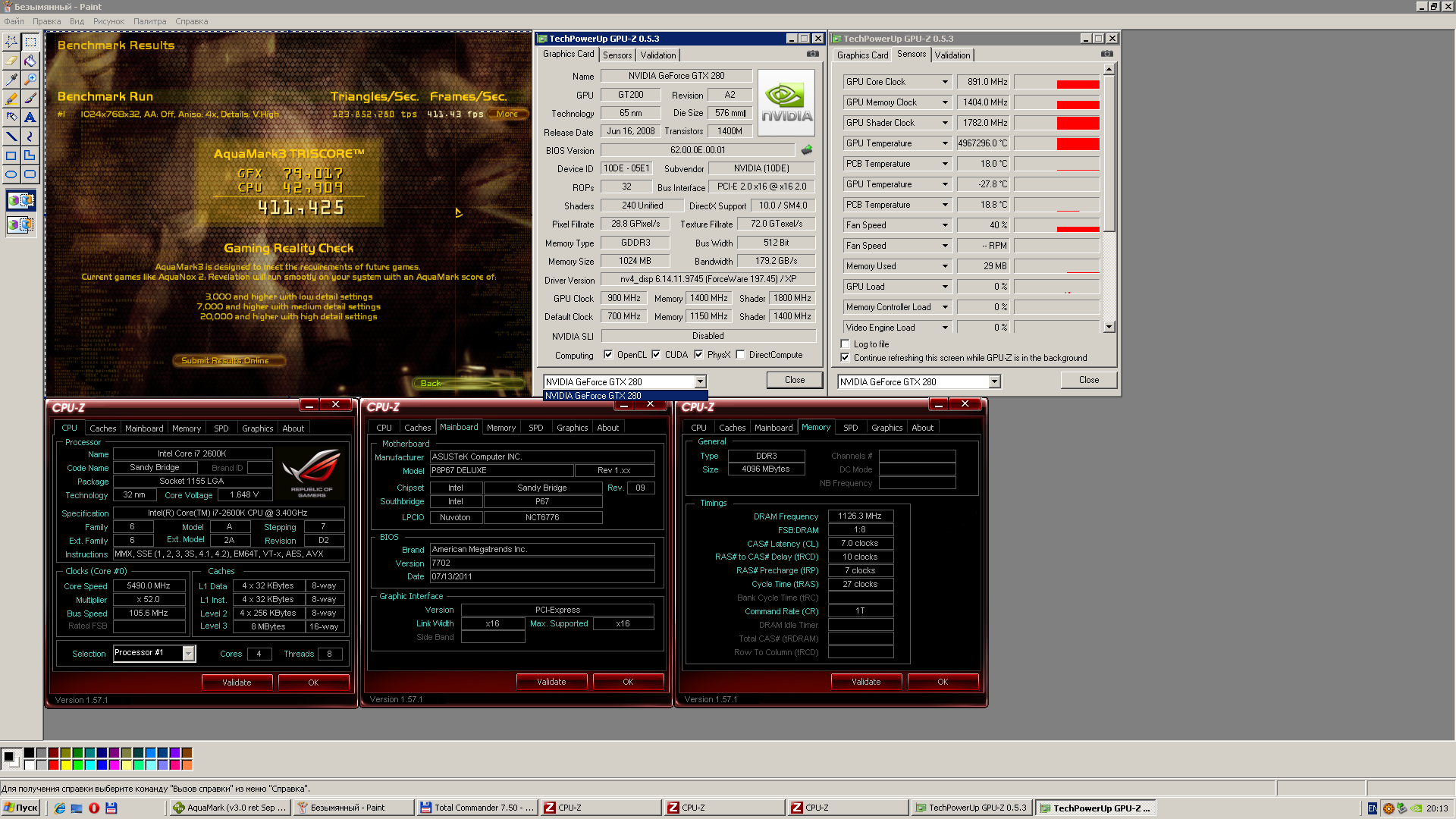Select the rectangular Select tool in Paint
Screen dimensions: 1456x819
tap(30, 41)
